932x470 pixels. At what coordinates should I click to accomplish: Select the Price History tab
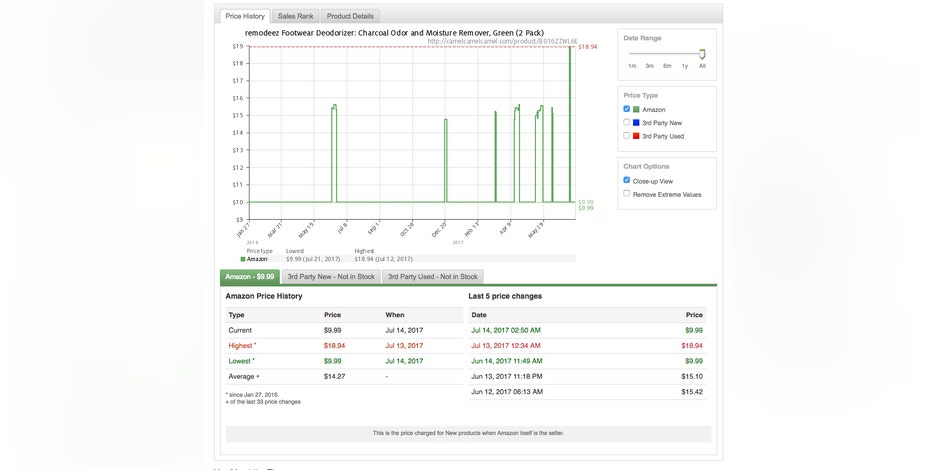coord(245,16)
